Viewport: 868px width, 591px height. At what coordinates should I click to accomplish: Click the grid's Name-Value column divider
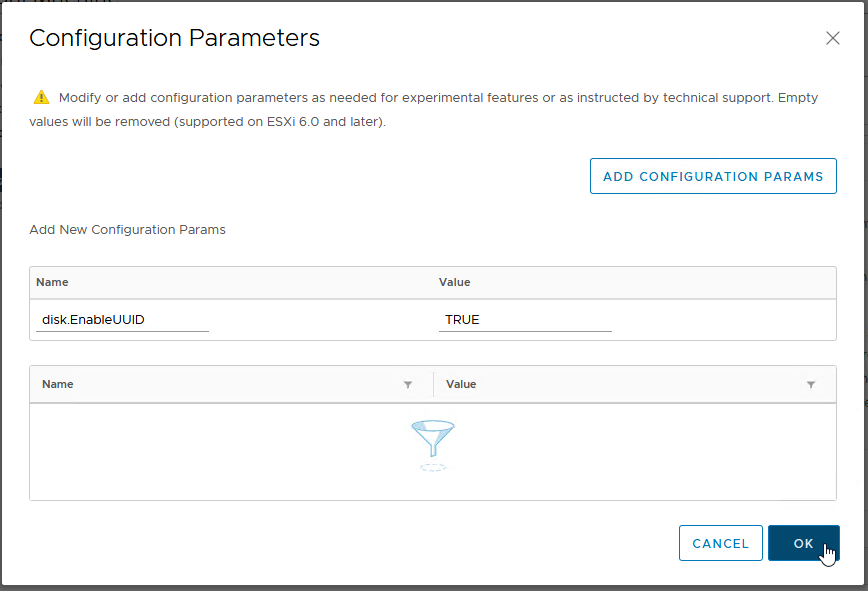433,384
